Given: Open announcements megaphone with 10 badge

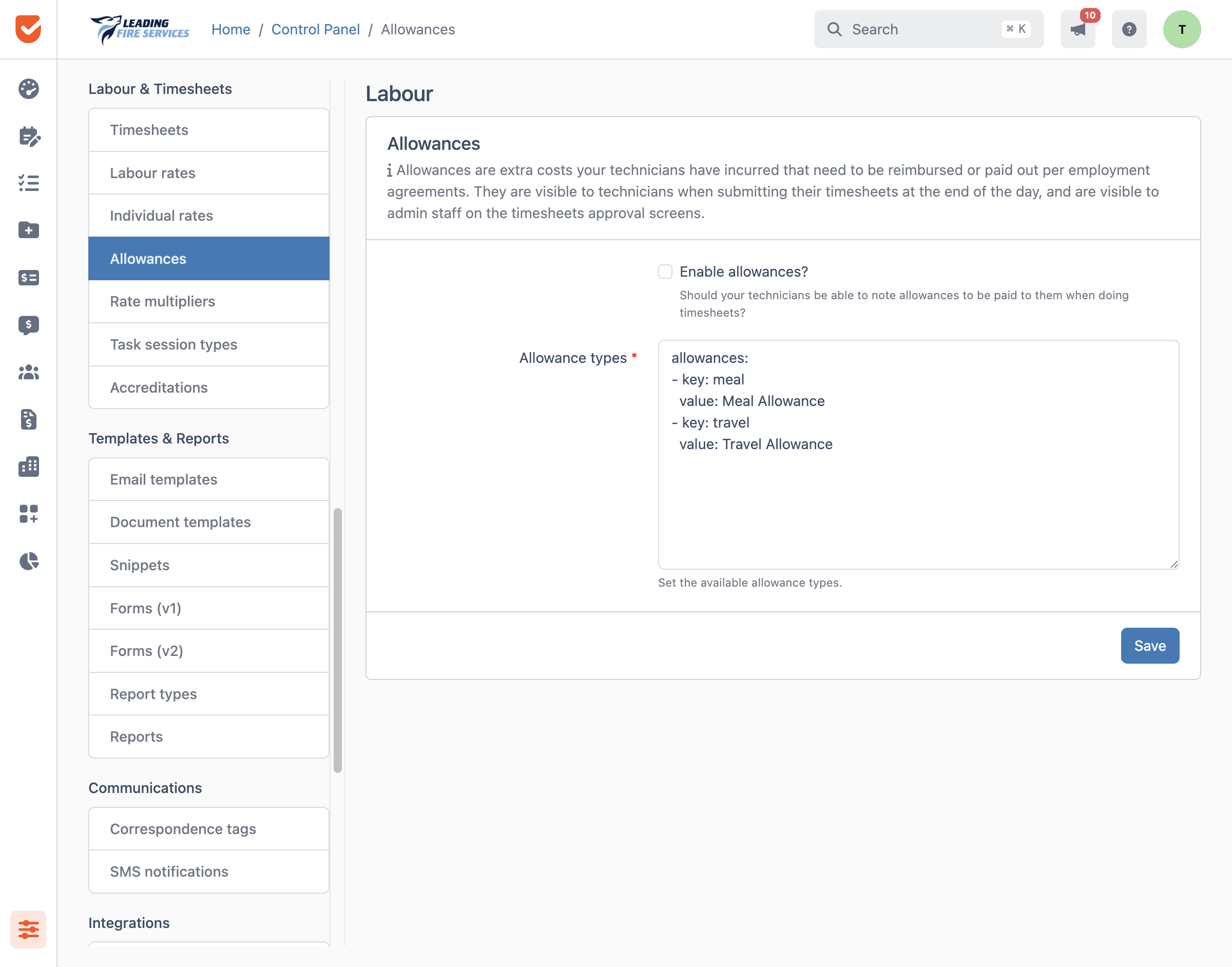Looking at the screenshot, I should click(1077, 29).
